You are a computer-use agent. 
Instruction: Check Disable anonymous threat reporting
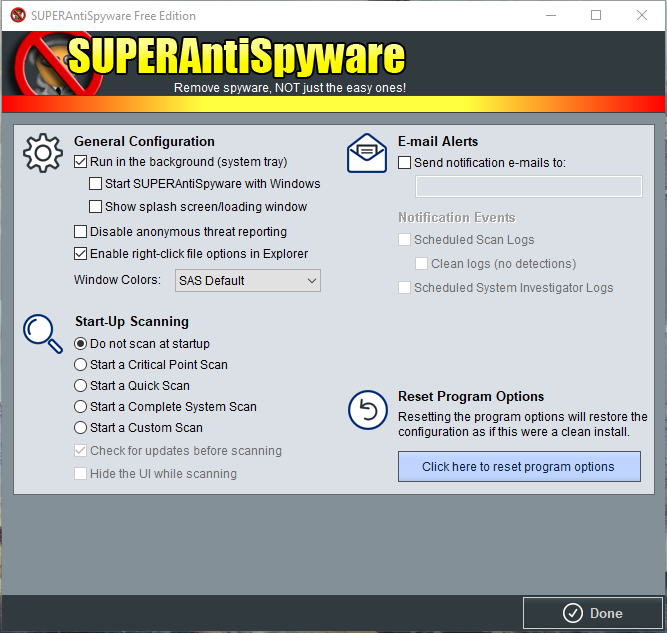80,231
